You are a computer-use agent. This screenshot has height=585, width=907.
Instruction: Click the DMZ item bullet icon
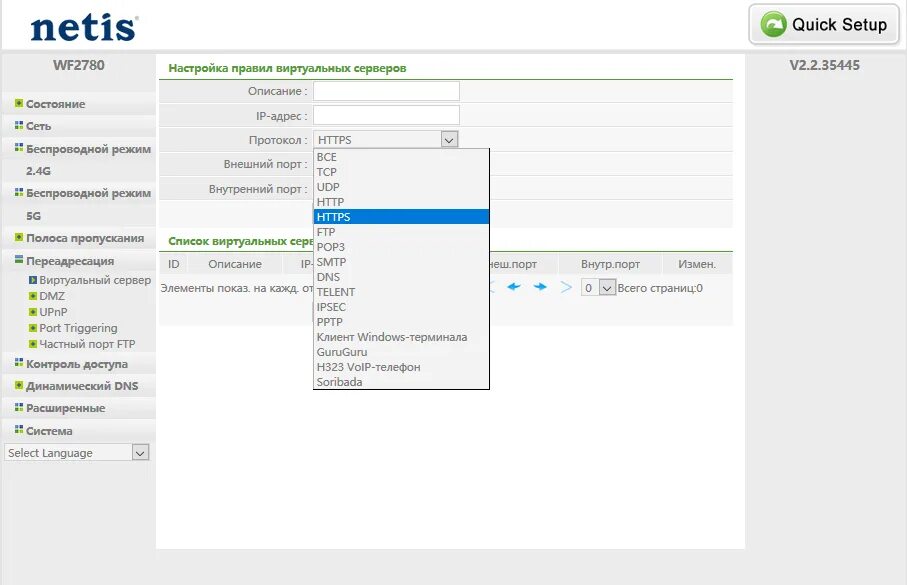click(33, 296)
